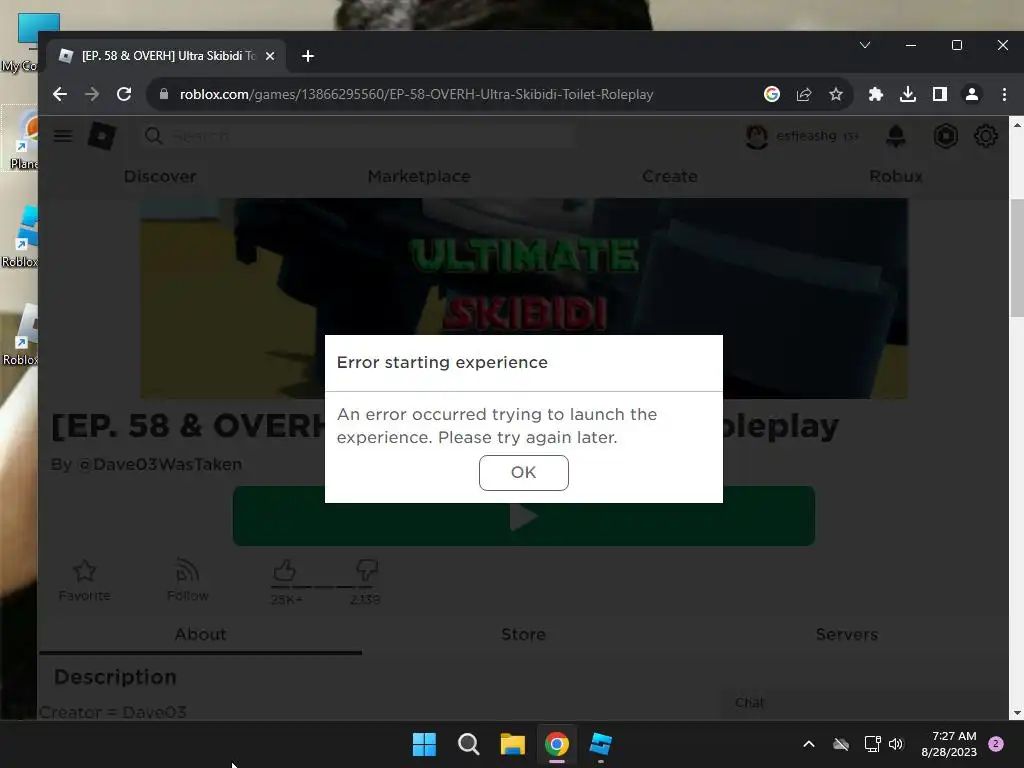Image resolution: width=1024 pixels, height=768 pixels.
Task: Close the Ultra Skibidi tab
Action: tap(270, 56)
